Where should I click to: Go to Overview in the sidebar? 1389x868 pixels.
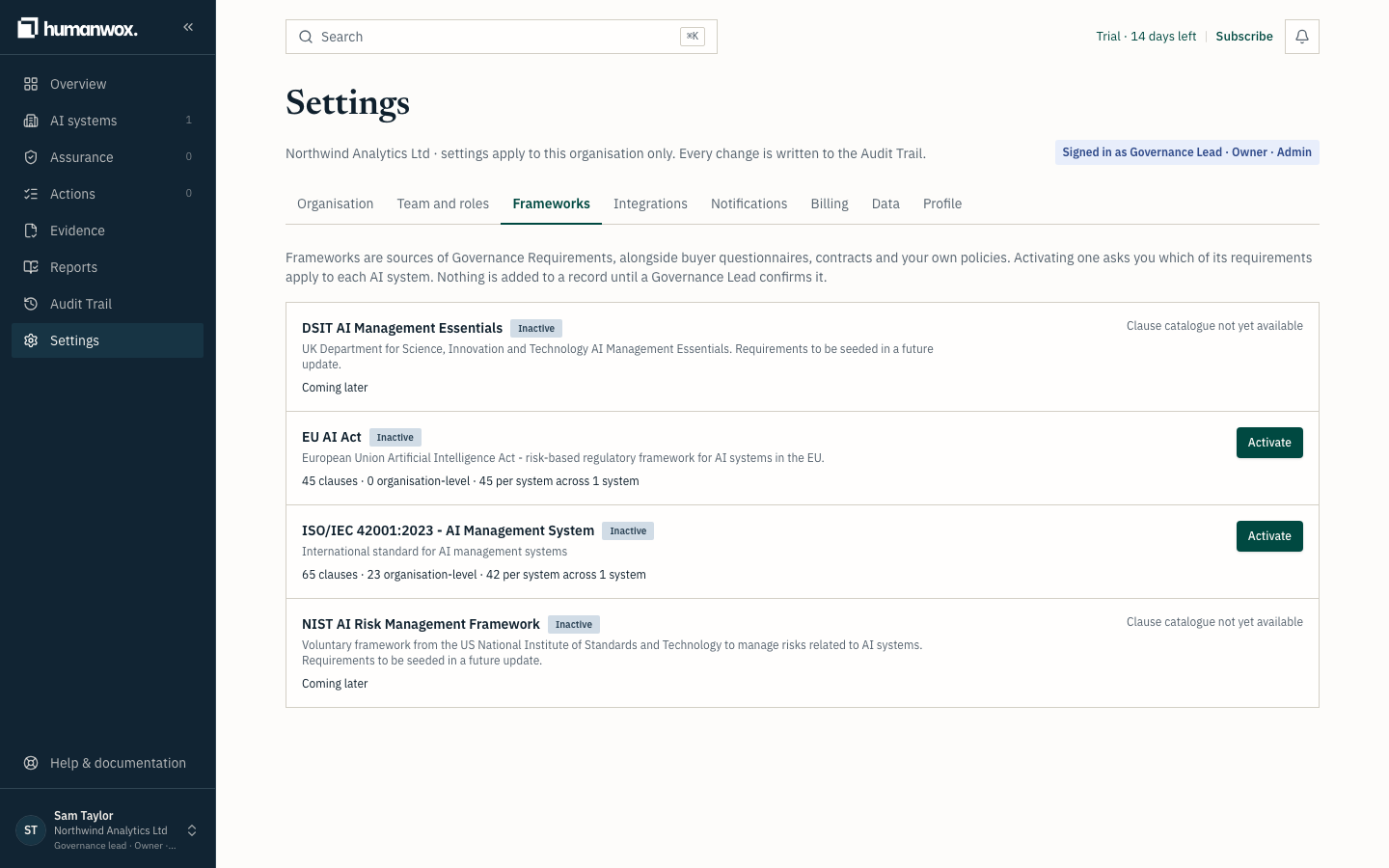[107, 84]
